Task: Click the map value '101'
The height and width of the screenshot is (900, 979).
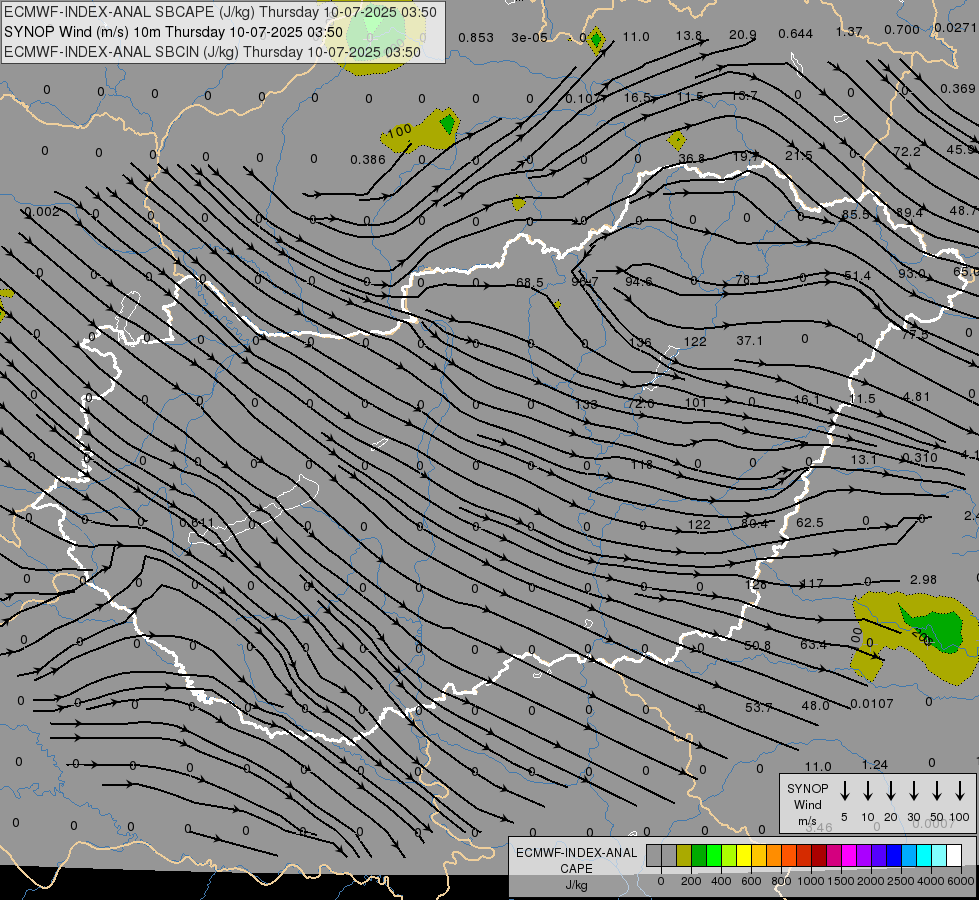Action: pyautogui.click(x=696, y=402)
